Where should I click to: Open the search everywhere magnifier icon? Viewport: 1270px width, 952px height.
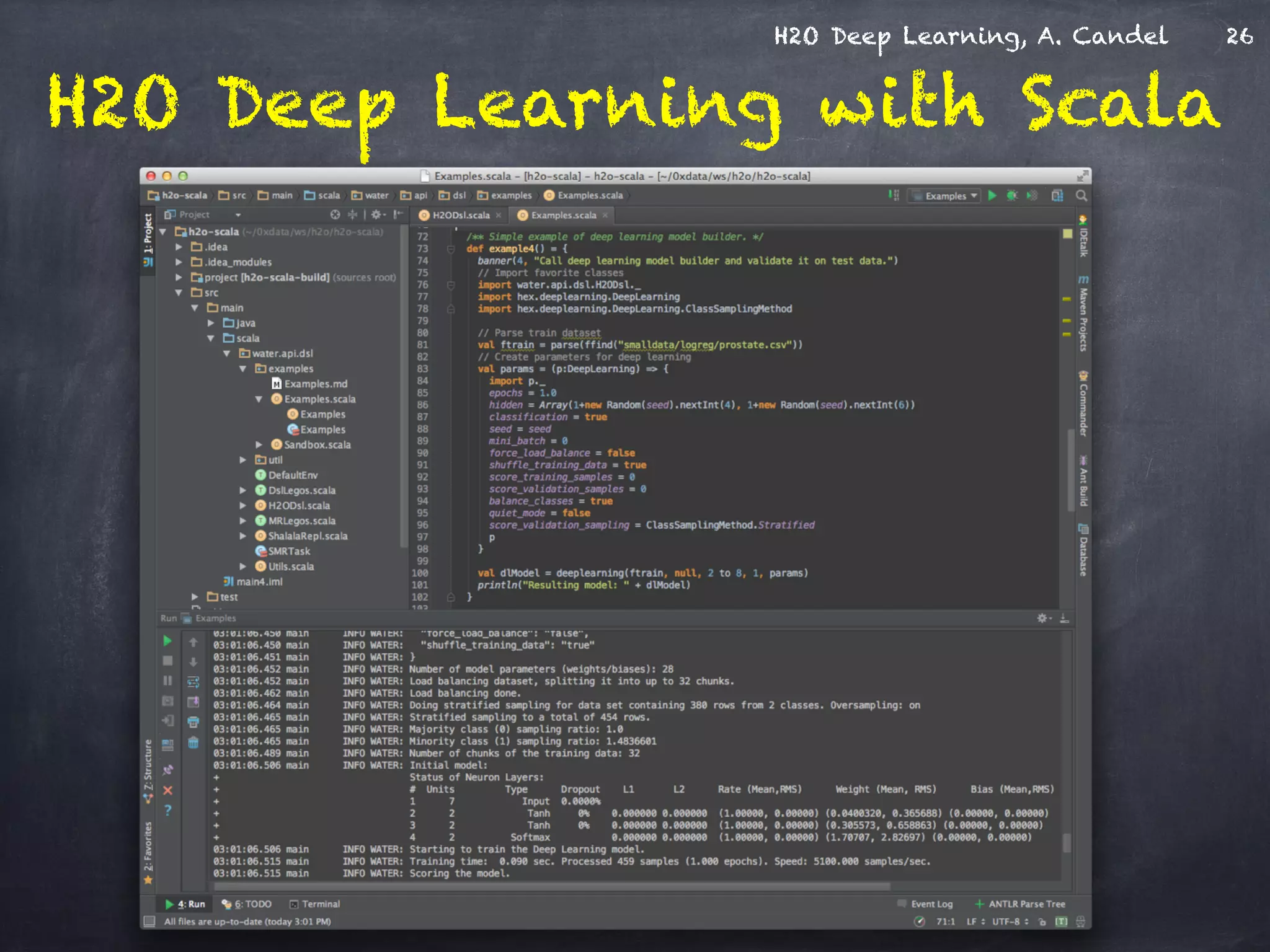(x=1081, y=196)
